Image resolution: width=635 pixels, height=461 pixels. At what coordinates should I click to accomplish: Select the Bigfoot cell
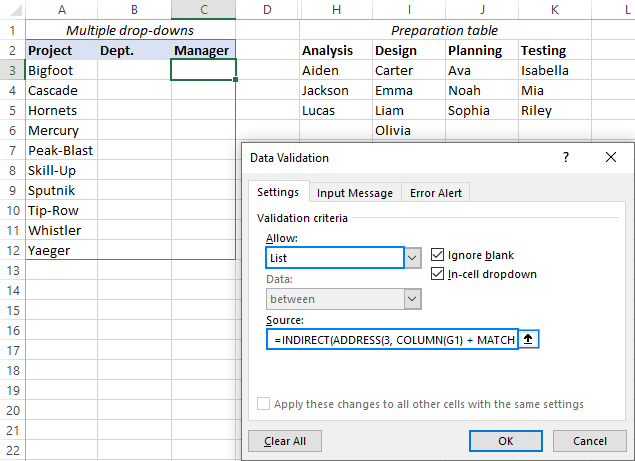(62, 70)
